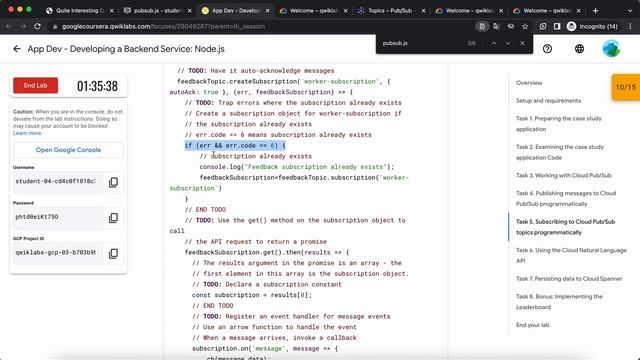Jump to End your lab section
Image resolution: width=640 pixels, height=360 pixels.
(x=533, y=325)
